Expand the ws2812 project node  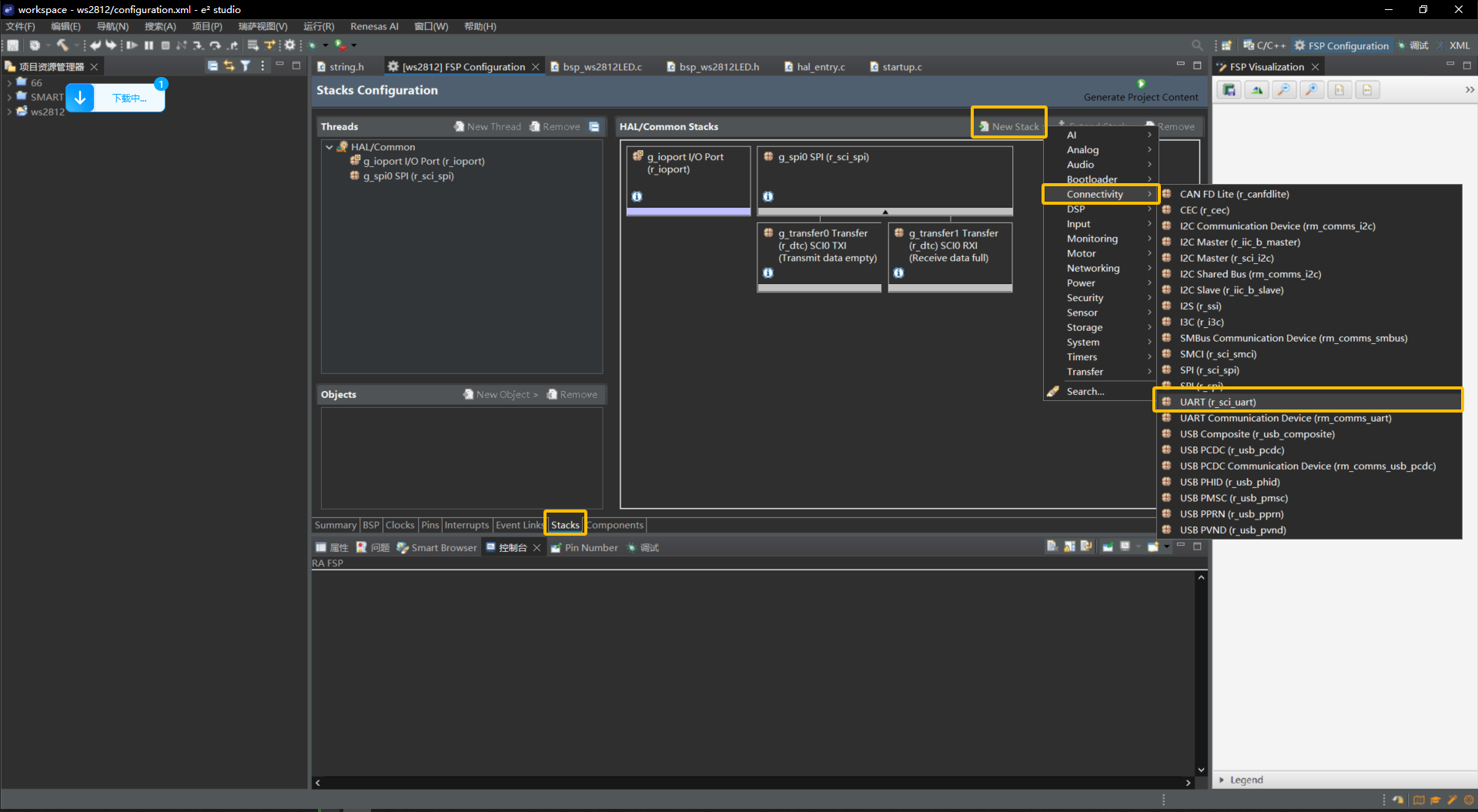[9, 112]
